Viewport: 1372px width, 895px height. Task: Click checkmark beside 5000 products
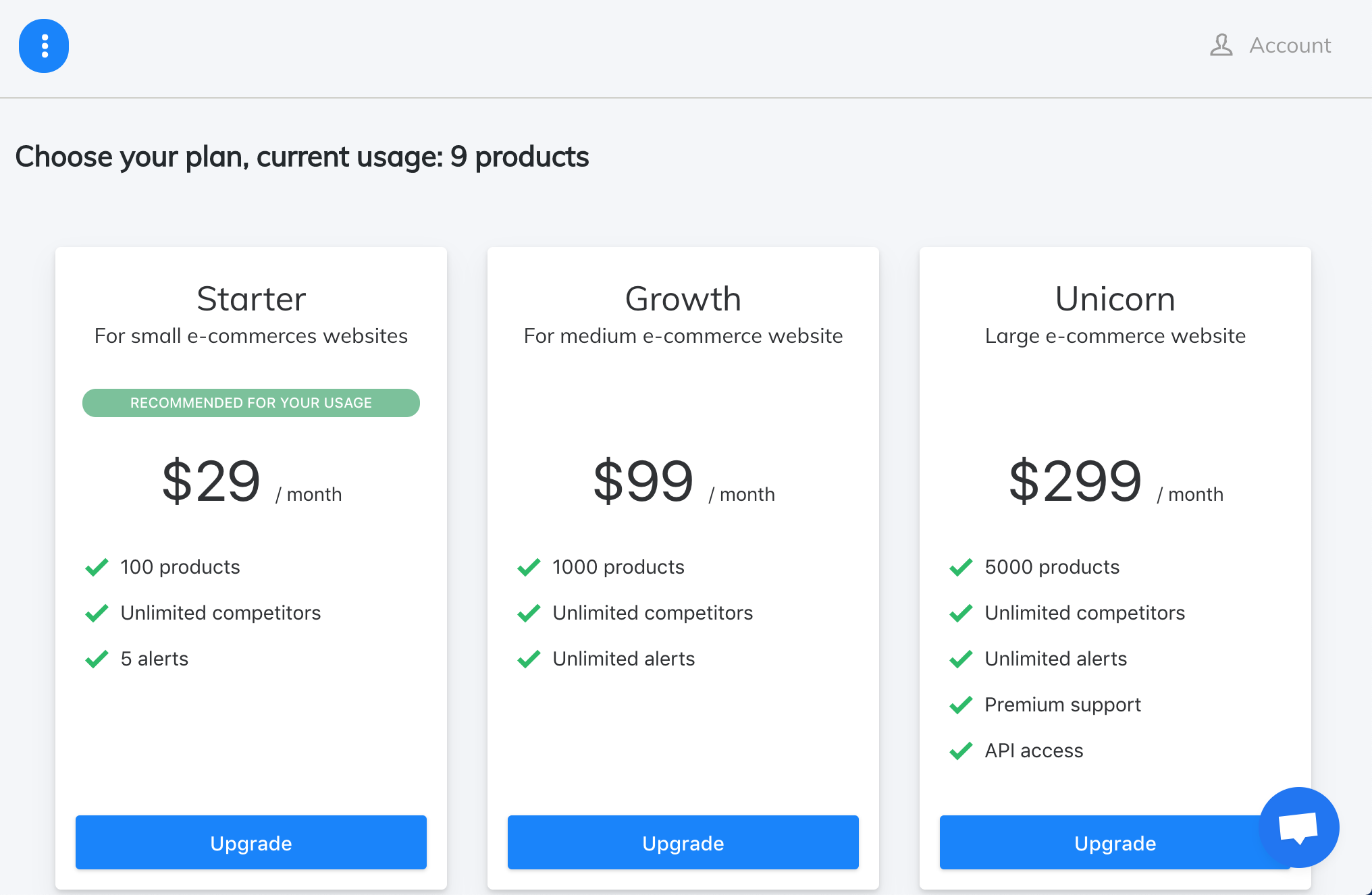click(x=961, y=568)
